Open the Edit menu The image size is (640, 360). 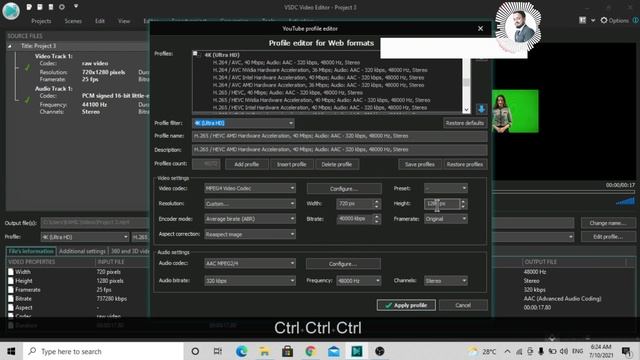click(100, 21)
